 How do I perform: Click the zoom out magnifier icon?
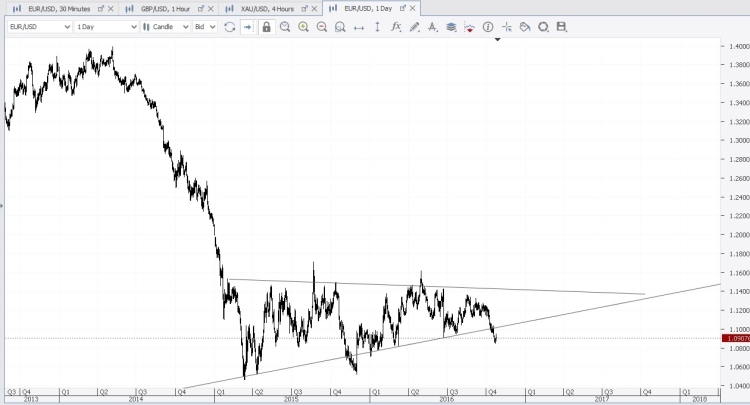[322, 27]
